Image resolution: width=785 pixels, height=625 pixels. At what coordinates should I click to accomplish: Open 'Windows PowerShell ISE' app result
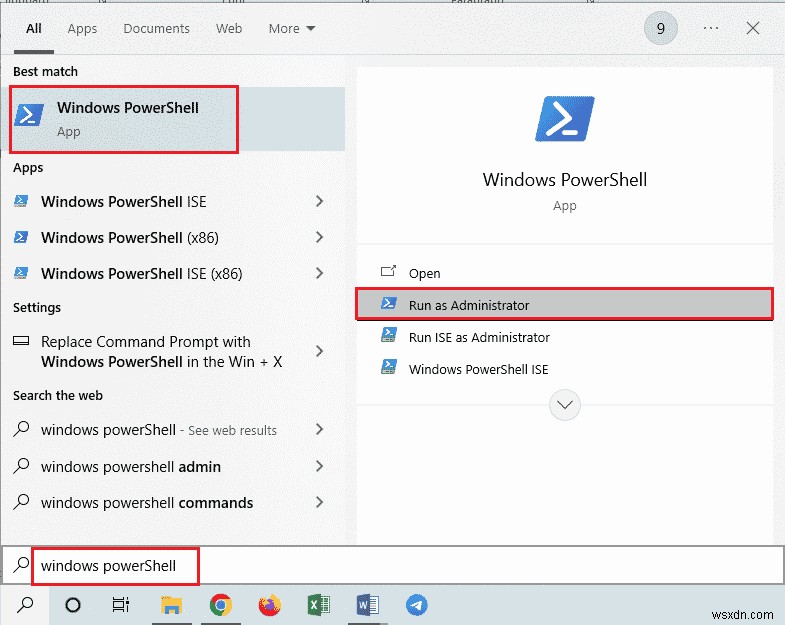tap(173, 202)
